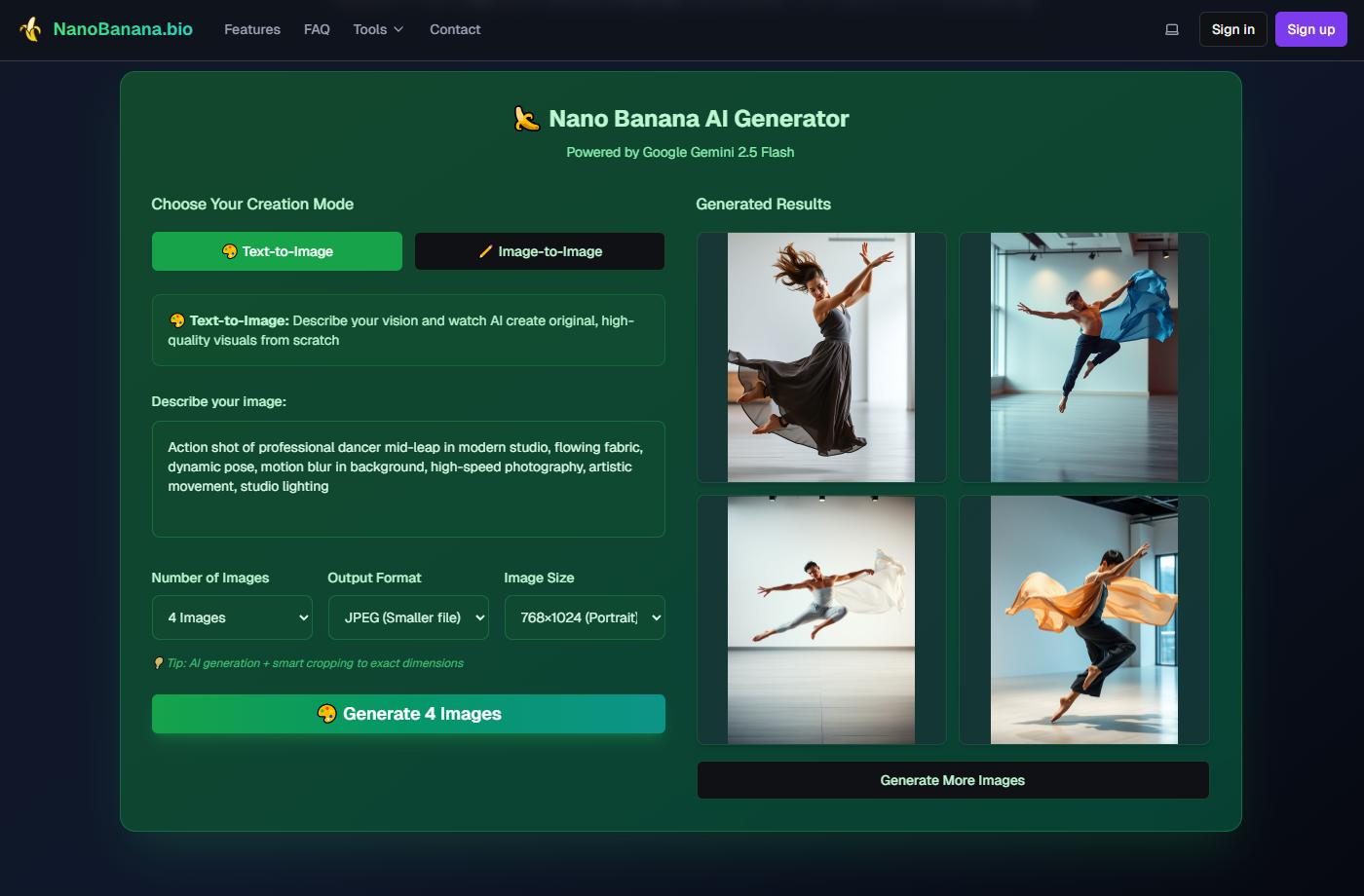Click the palette icon on the Generate button
Viewport: 1364px width, 896px height.
click(x=327, y=714)
